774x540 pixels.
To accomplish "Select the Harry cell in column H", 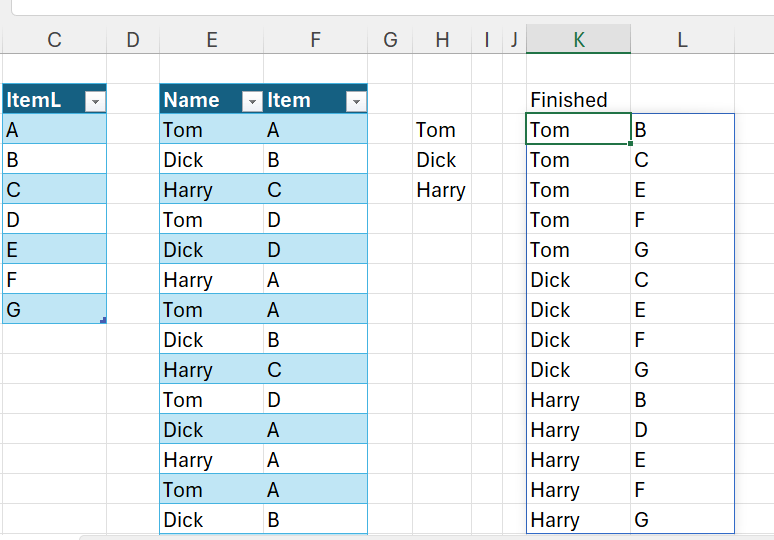I will (441, 190).
